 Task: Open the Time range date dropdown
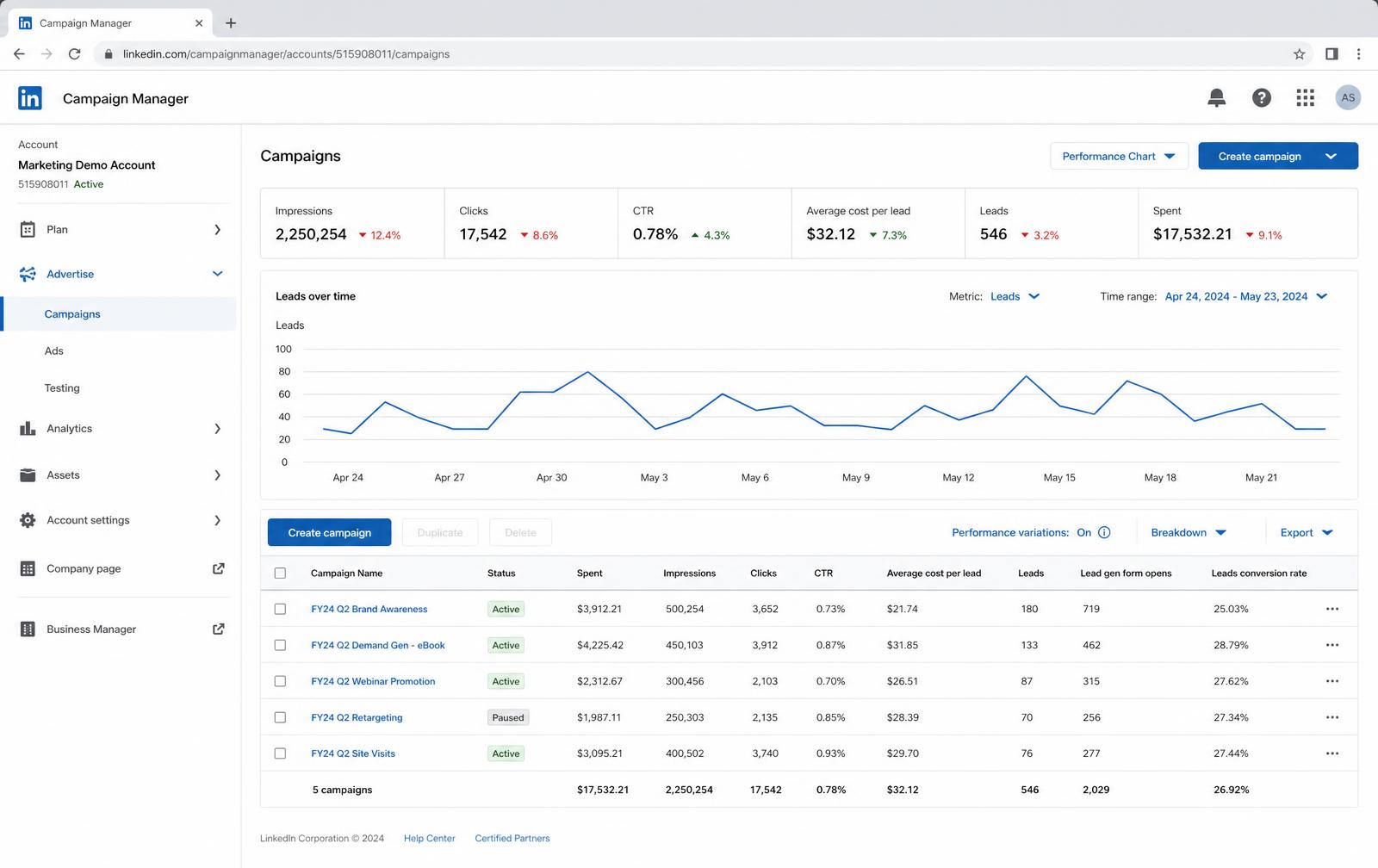pyautogui.click(x=1245, y=296)
